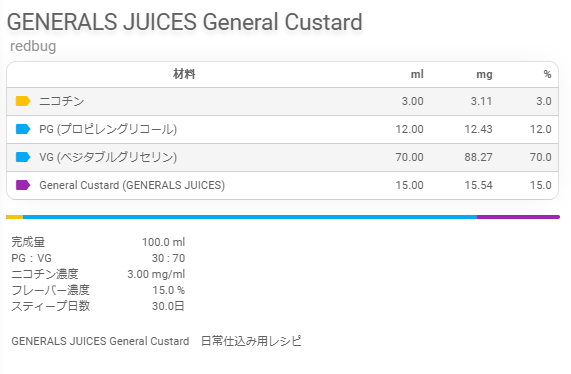Select the VG (ベジタブルグリセリン) row
571x374 pixels.
[x=283, y=157]
